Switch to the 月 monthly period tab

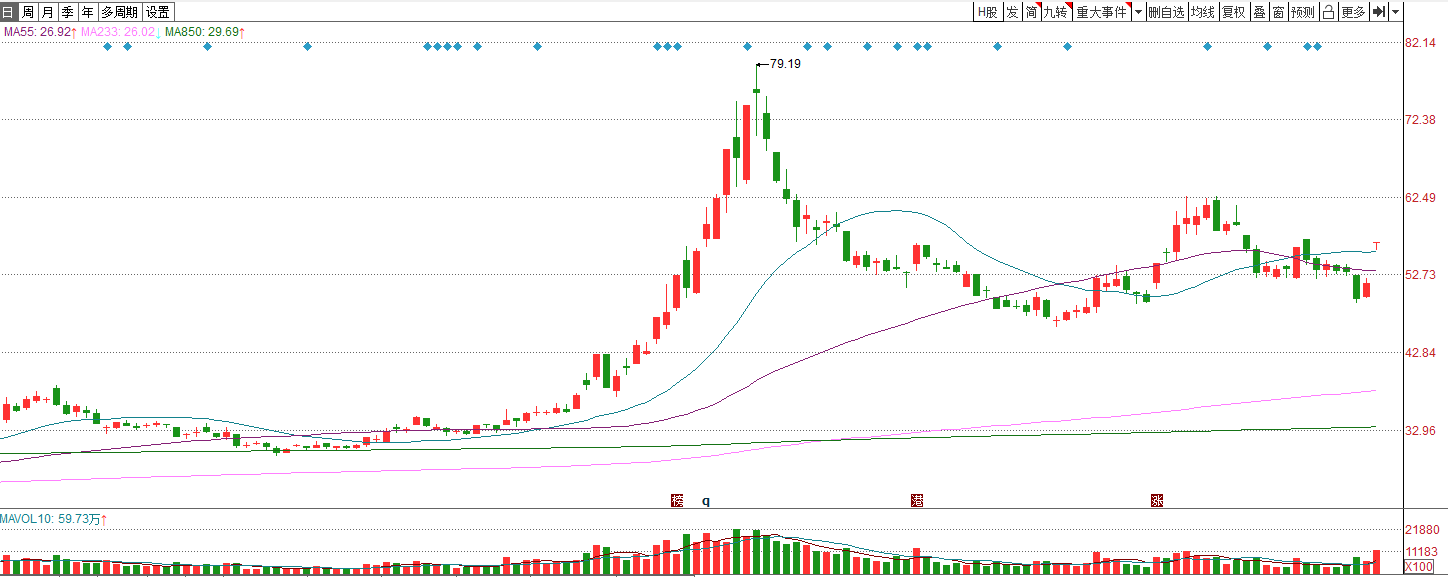click(x=47, y=12)
